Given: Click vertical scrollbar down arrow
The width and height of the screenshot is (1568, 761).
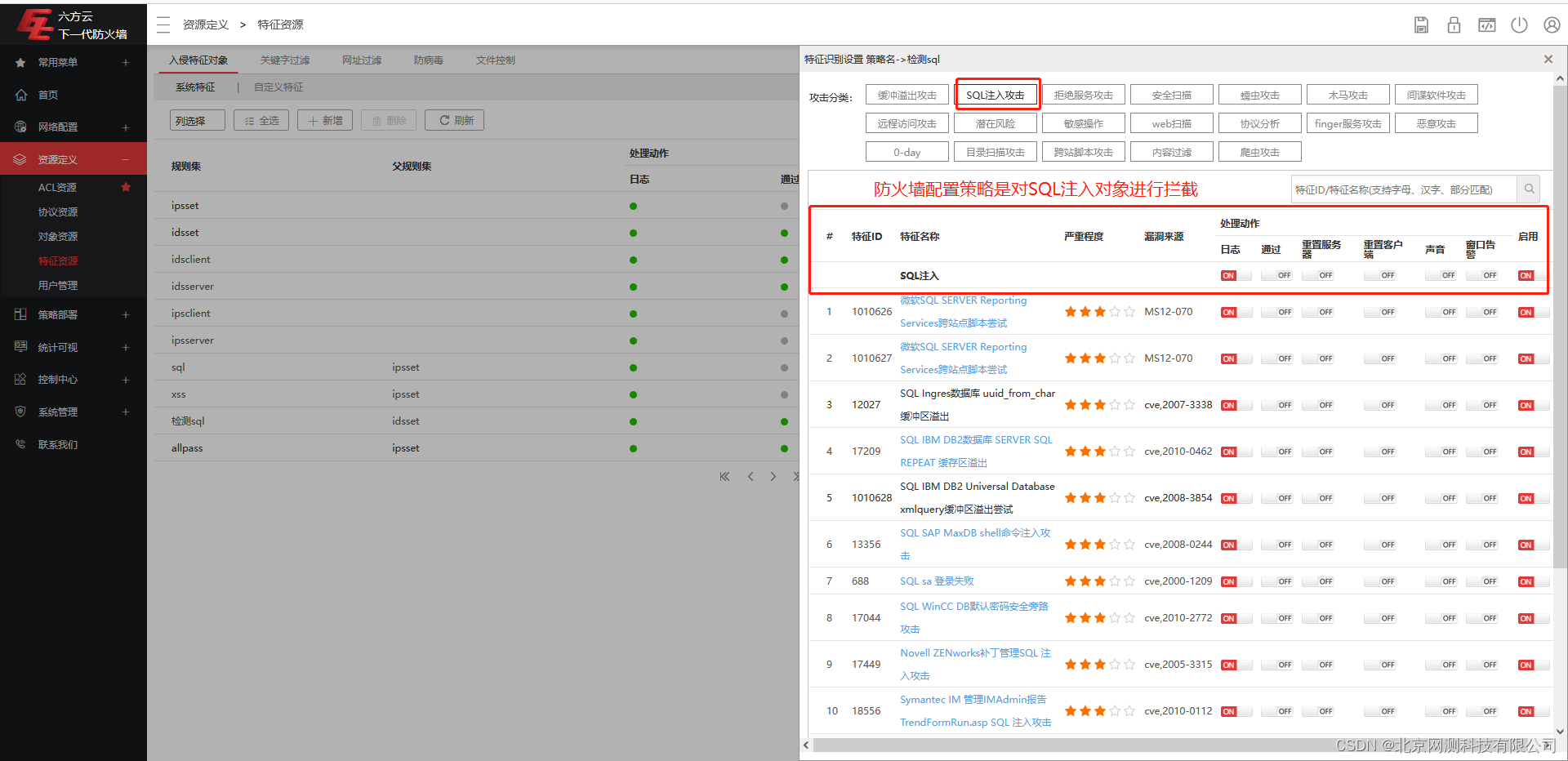Looking at the screenshot, I should point(1560,732).
